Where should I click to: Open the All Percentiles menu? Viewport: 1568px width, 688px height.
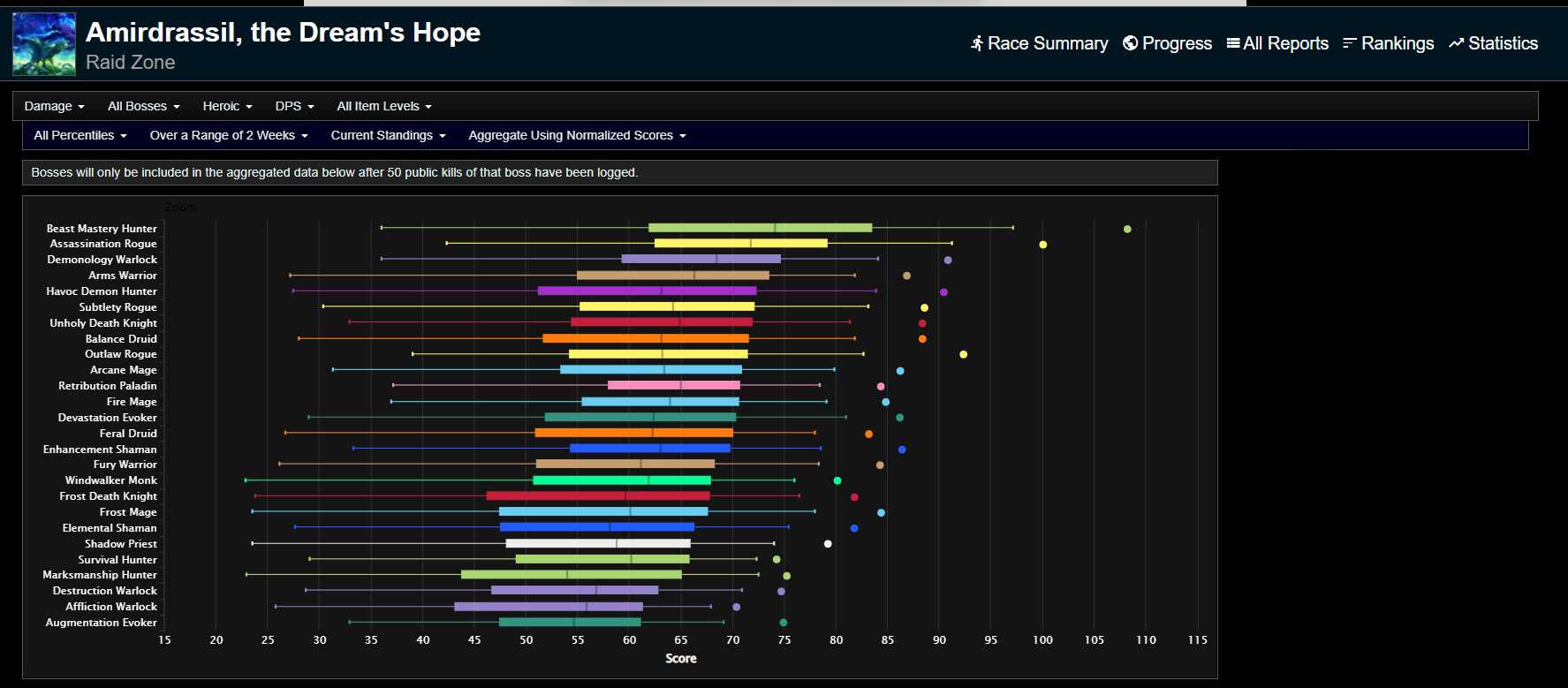point(80,135)
